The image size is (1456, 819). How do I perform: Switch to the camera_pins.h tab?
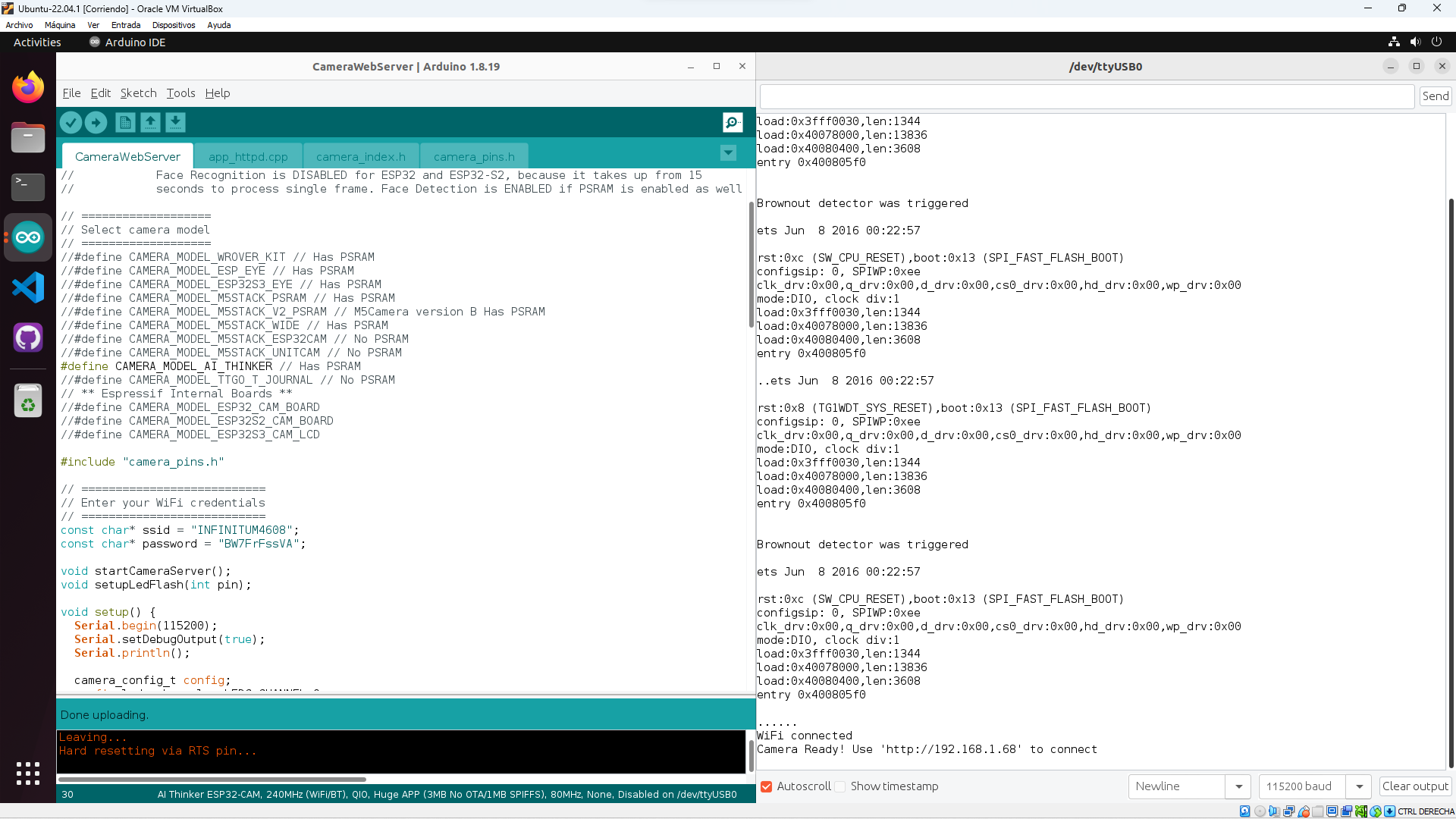pyautogui.click(x=474, y=157)
